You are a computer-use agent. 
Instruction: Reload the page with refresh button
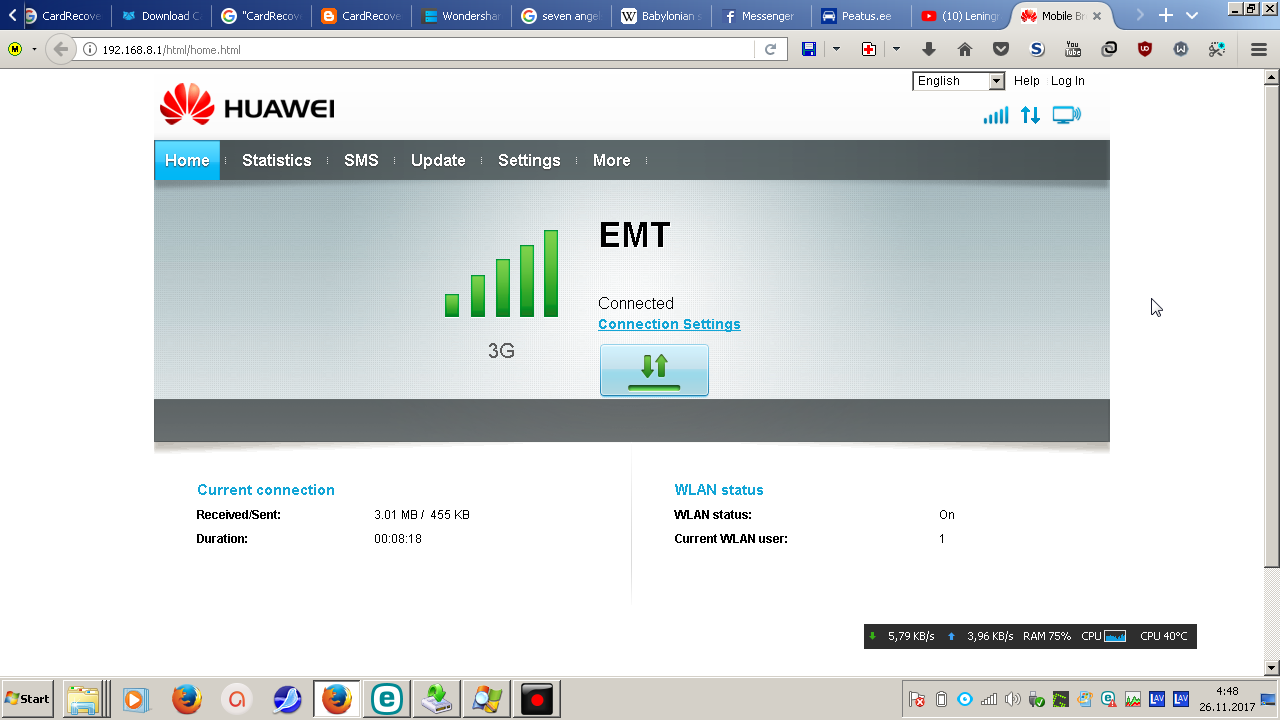coord(770,49)
